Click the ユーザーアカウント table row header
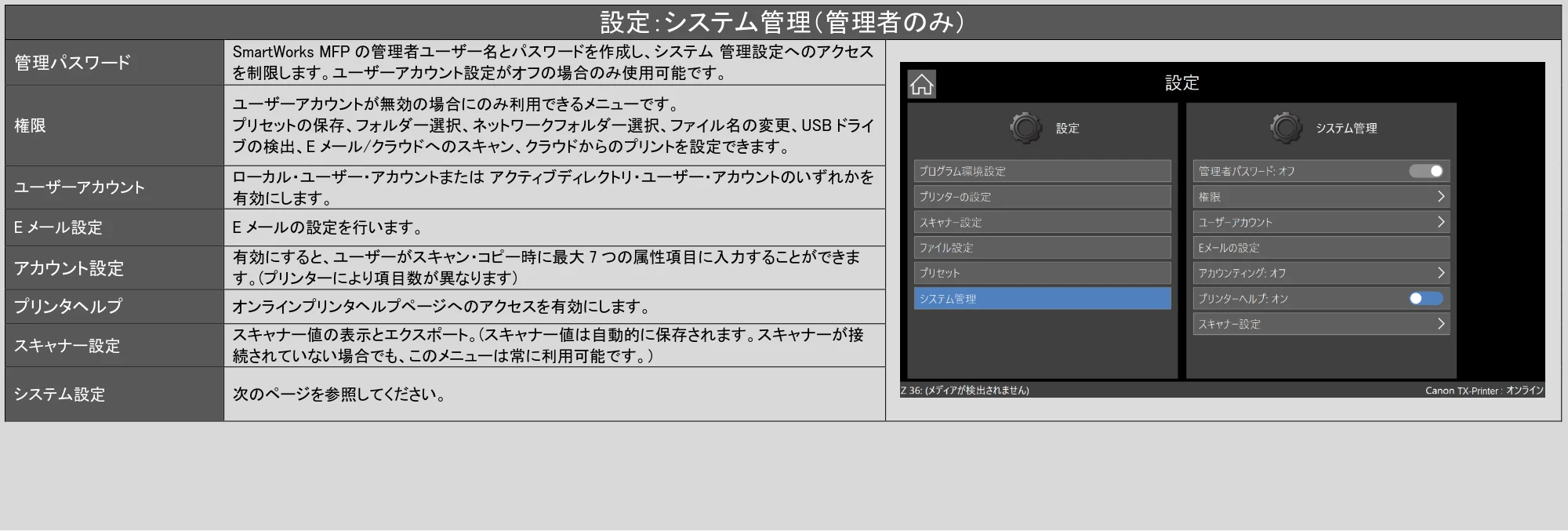Image resolution: width=1568 pixels, height=531 pixels. pyautogui.click(x=114, y=187)
